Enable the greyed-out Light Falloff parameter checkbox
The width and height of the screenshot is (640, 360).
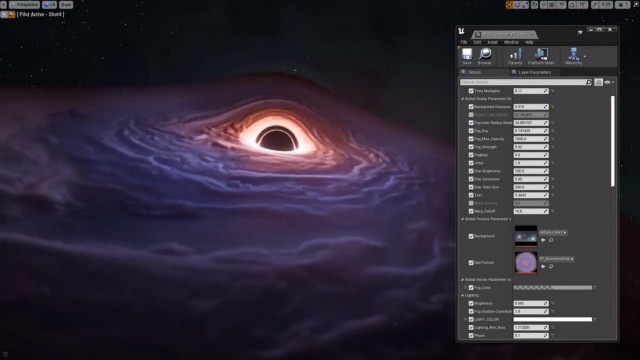pos(471,115)
